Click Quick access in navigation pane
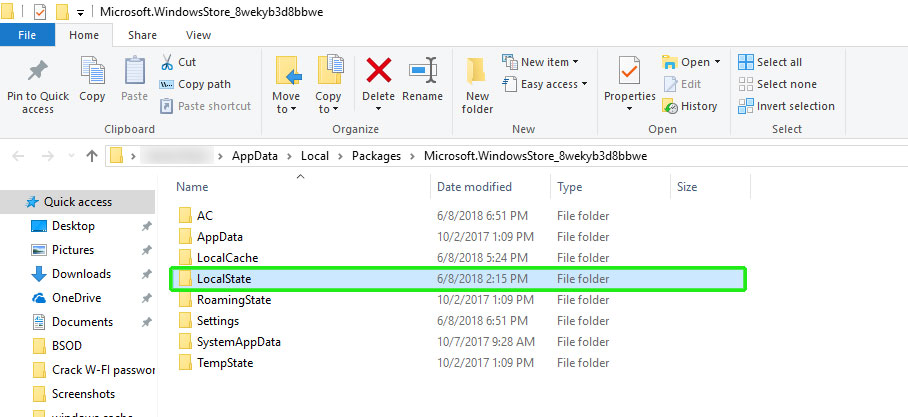This screenshot has height=417, width=908. [78, 202]
